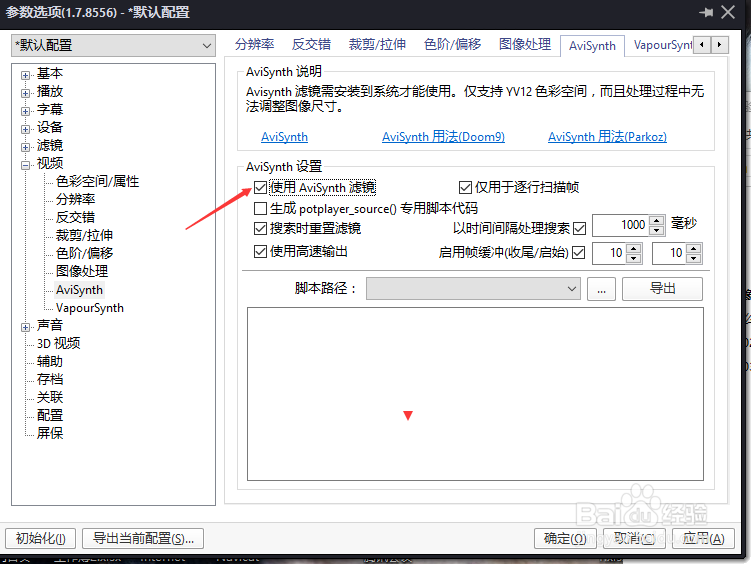Open the *默认配置 profile dropdown

point(114,45)
